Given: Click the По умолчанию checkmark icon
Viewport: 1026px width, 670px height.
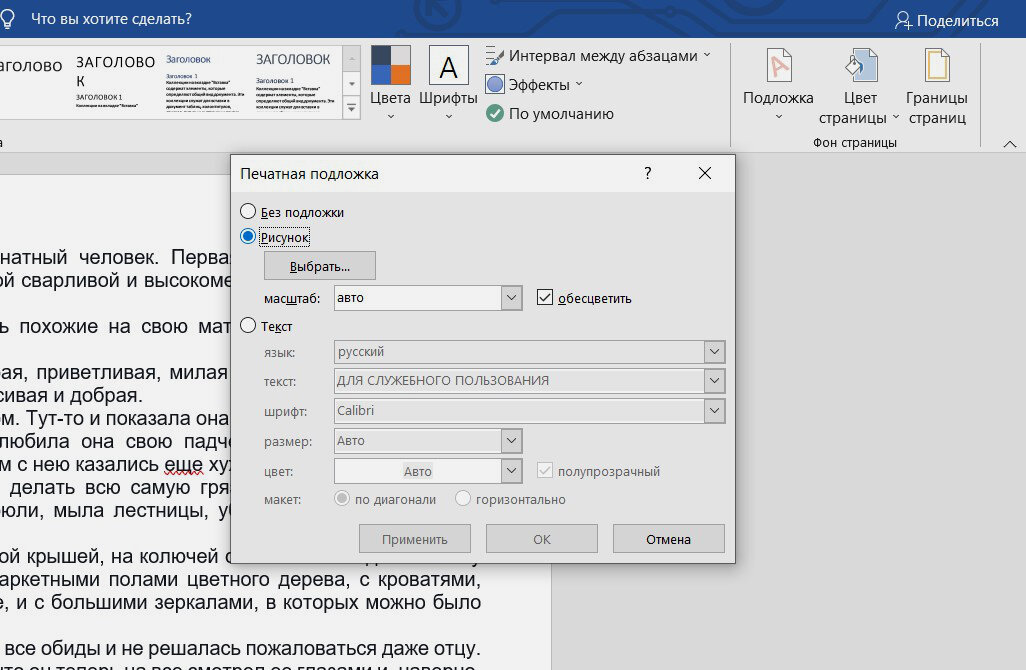Looking at the screenshot, I should (495, 114).
